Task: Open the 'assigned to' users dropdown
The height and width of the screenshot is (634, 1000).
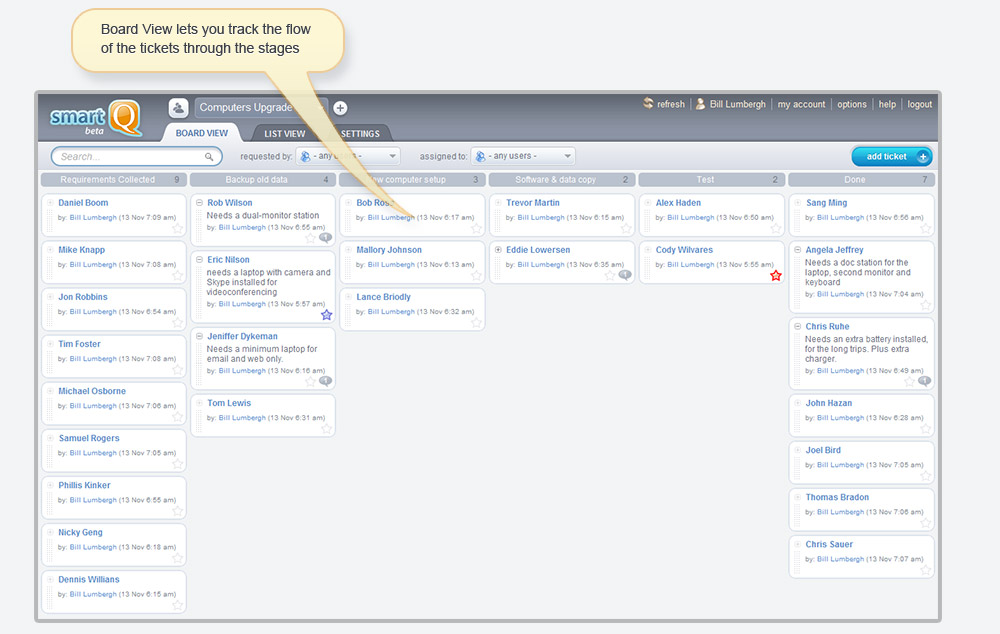Action: click(525, 156)
